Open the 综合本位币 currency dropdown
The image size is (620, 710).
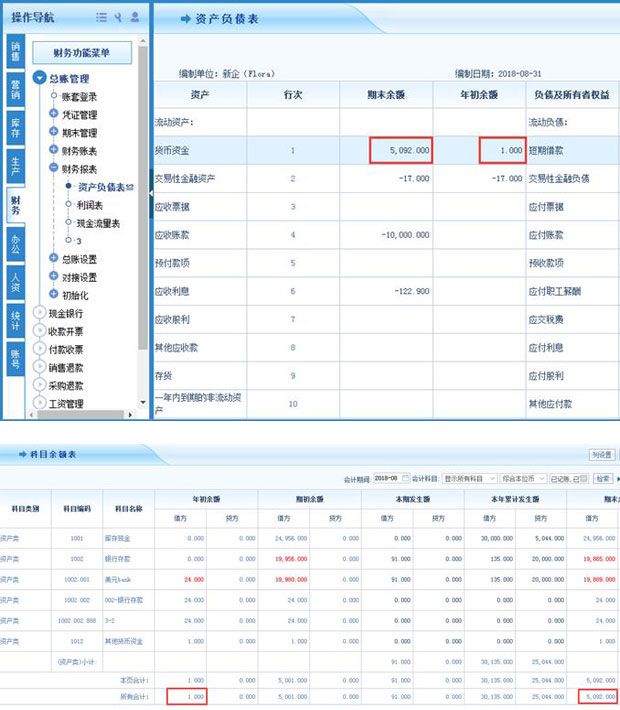pyautogui.click(x=523, y=479)
